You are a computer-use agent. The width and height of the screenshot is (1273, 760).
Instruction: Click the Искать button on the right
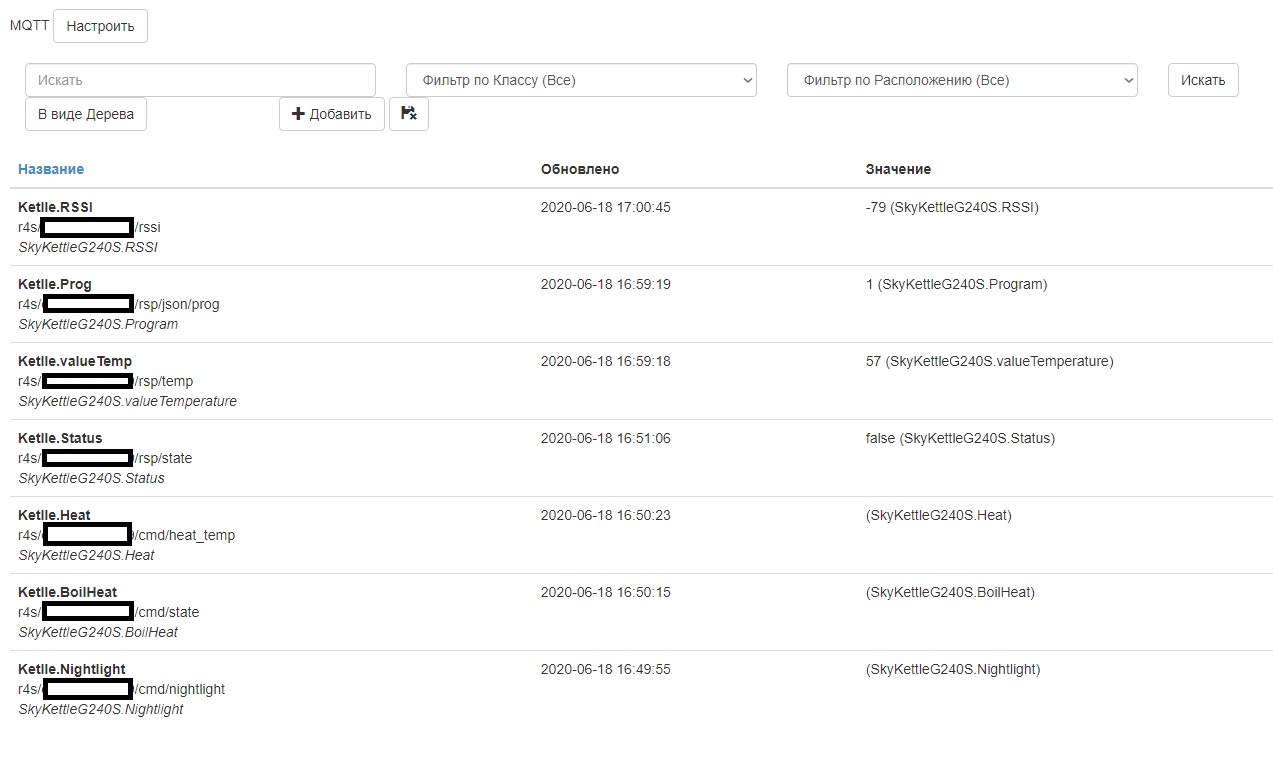[x=1202, y=80]
